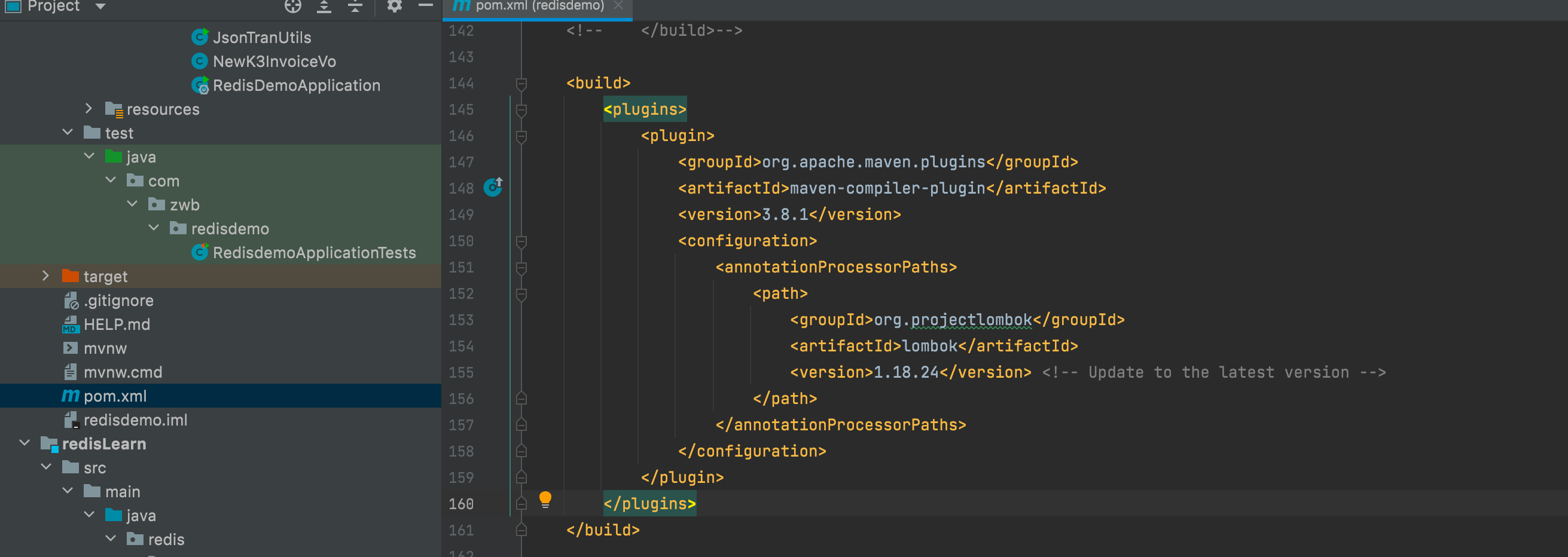Viewport: 1568px width, 557px height.
Task: Collapse the blue java source folder
Action: (x=89, y=515)
